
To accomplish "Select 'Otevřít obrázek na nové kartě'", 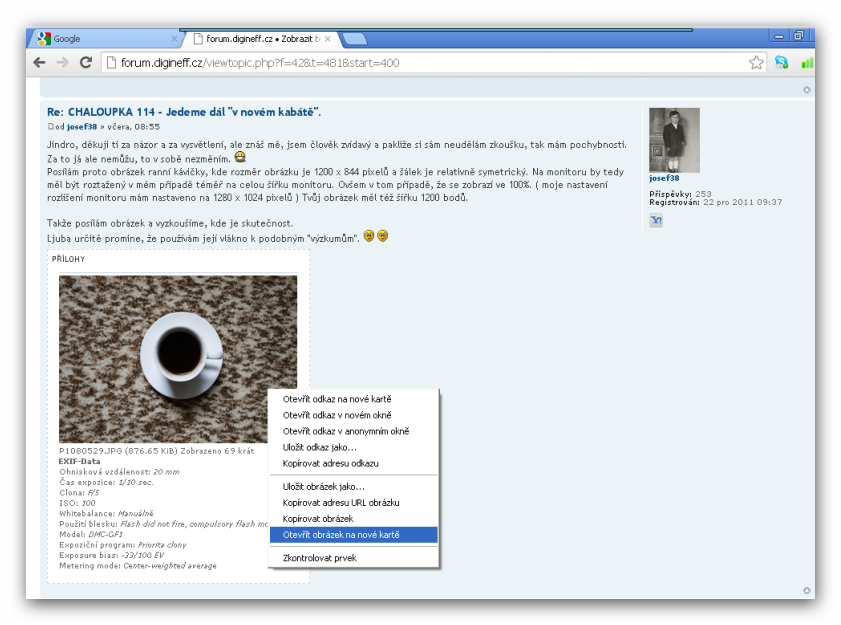I will pyautogui.click(x=340, y=535).
